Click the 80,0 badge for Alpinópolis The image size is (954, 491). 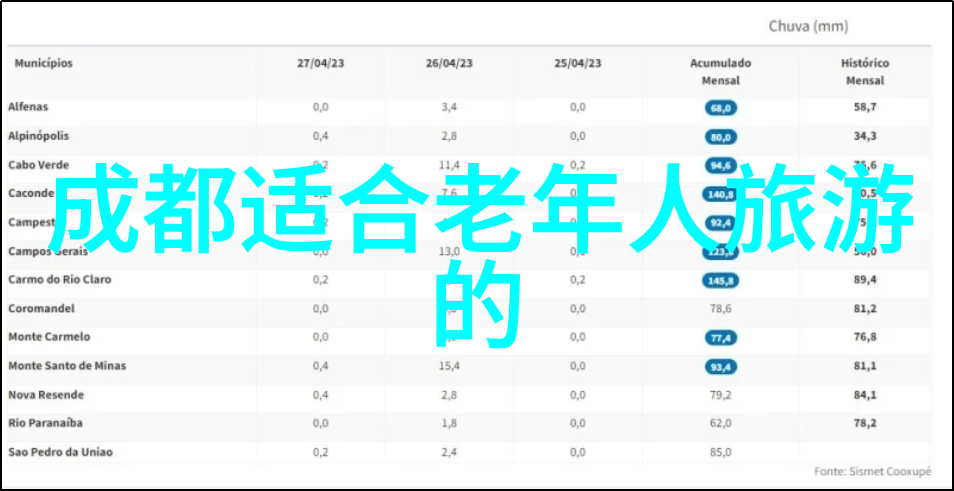coord(721,138)
